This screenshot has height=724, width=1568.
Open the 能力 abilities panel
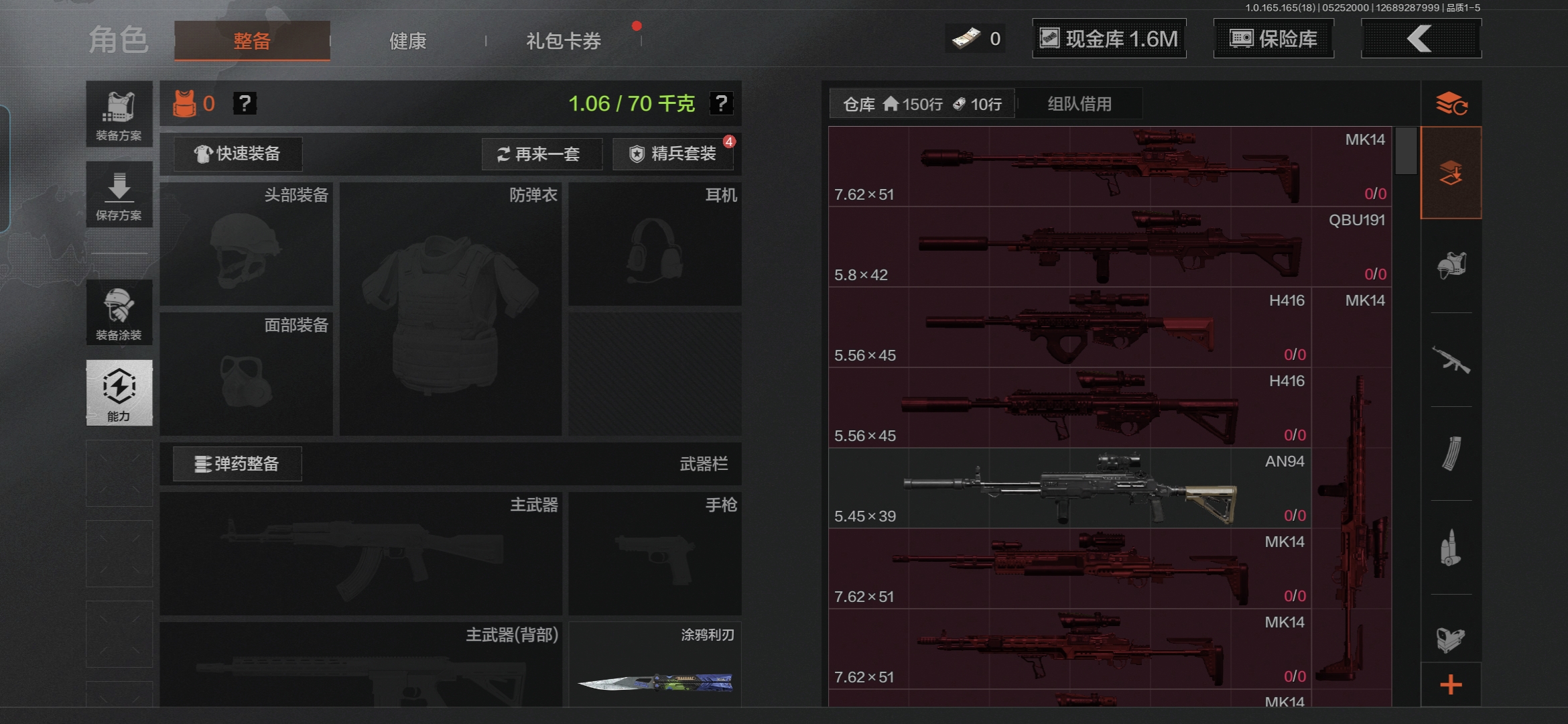pyautogui.click(x=119, y=393)
